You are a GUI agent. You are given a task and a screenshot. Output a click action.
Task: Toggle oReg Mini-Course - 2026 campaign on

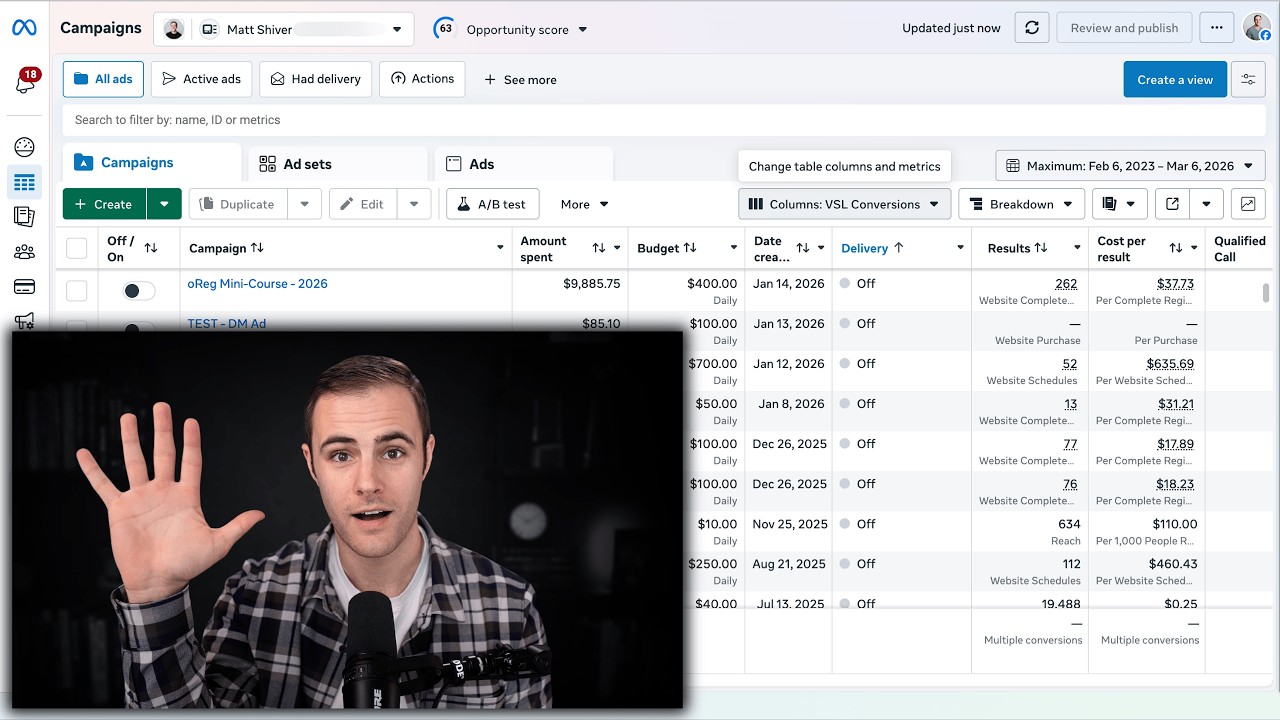[x=139, y=291]
